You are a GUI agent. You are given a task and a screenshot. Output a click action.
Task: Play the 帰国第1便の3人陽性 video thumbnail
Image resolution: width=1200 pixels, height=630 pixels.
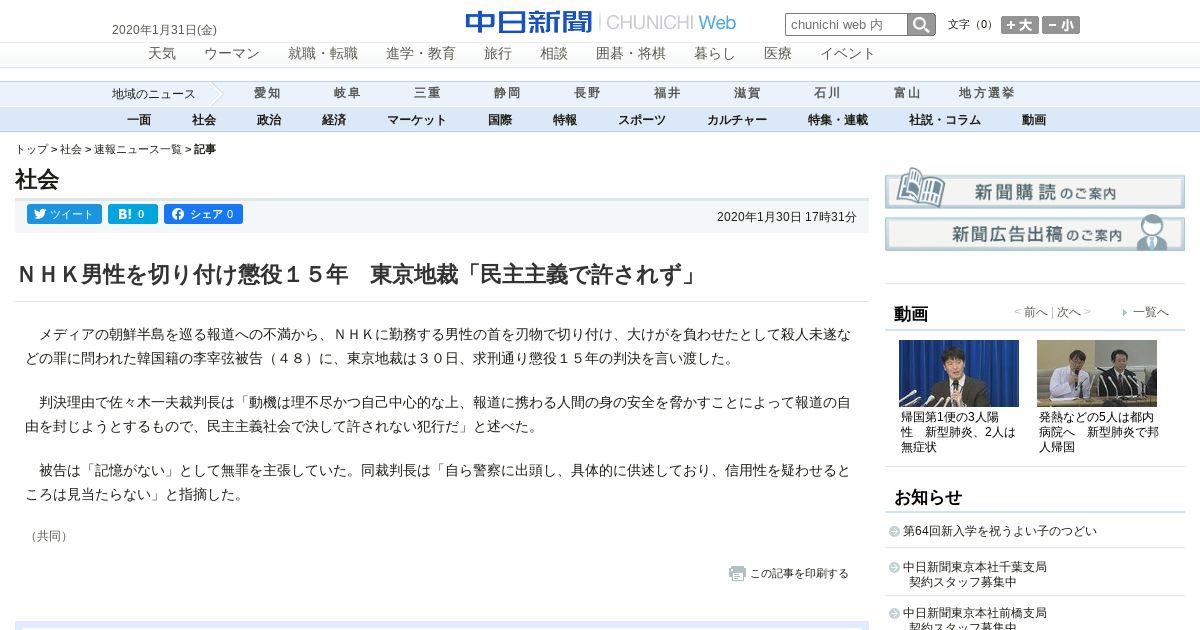[x=959, y=373]
